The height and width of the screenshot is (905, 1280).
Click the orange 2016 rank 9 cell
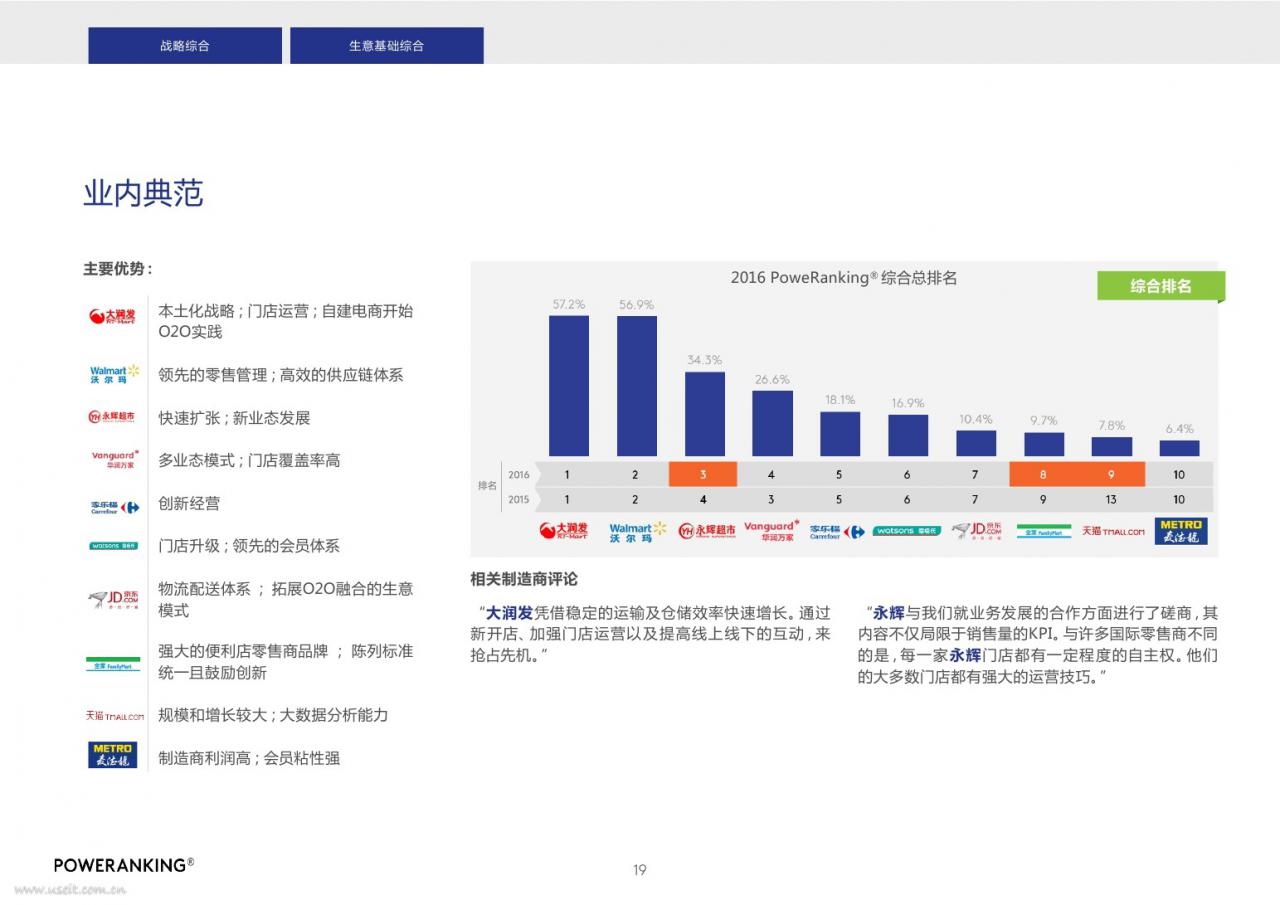point(1111,474)
